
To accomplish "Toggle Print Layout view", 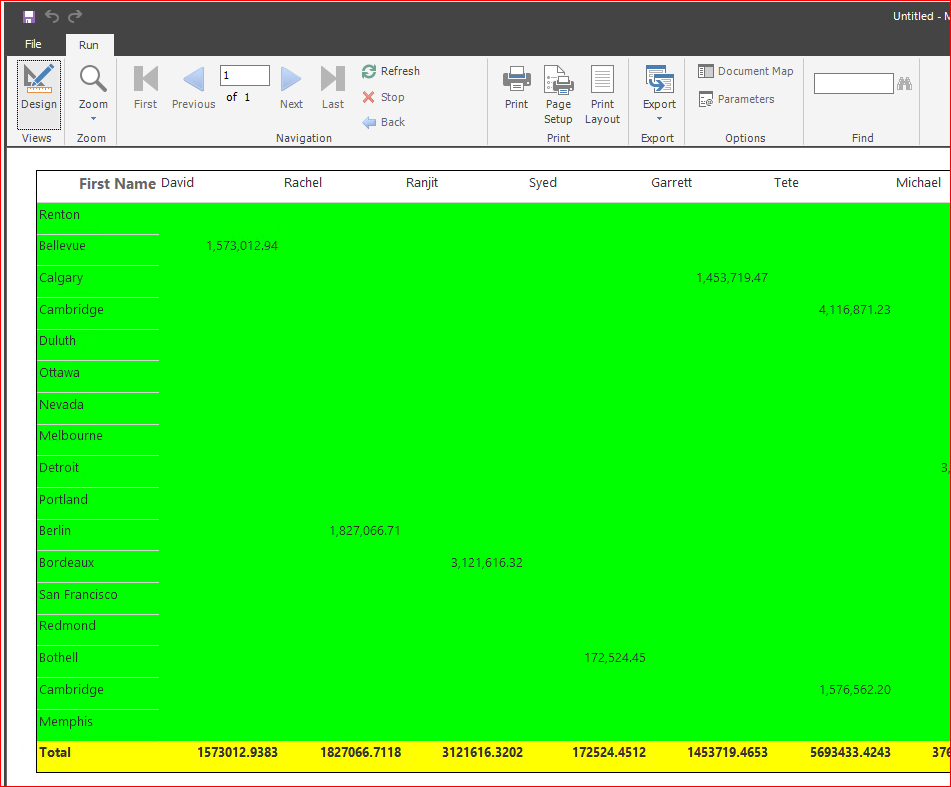I will tap(602, 94).
